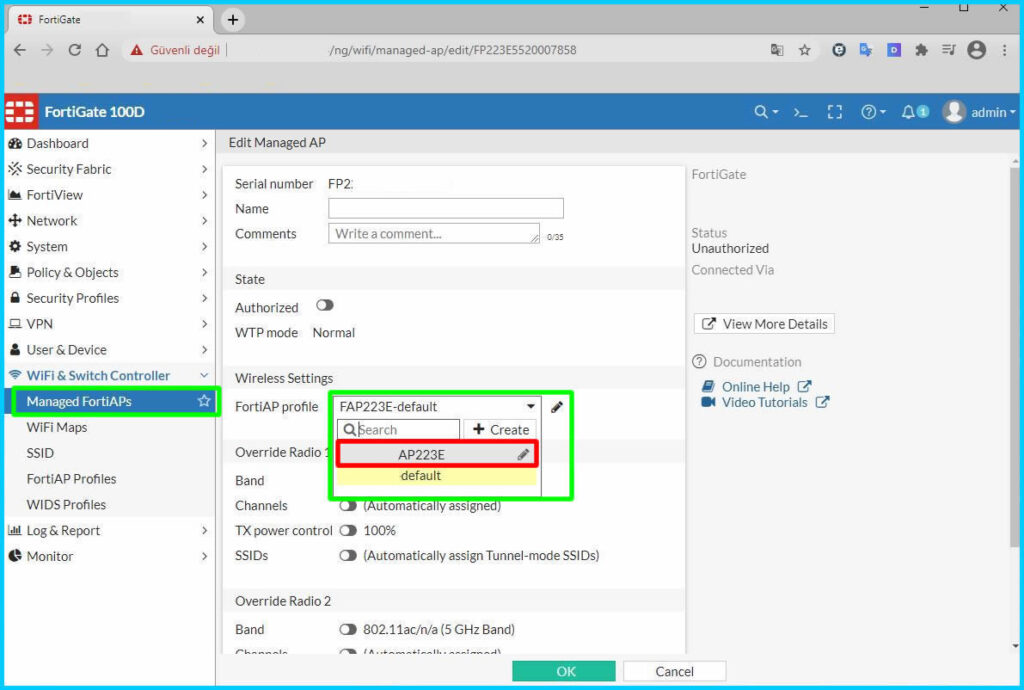
Task: Go back in browser history
Action: pos(20,50)
